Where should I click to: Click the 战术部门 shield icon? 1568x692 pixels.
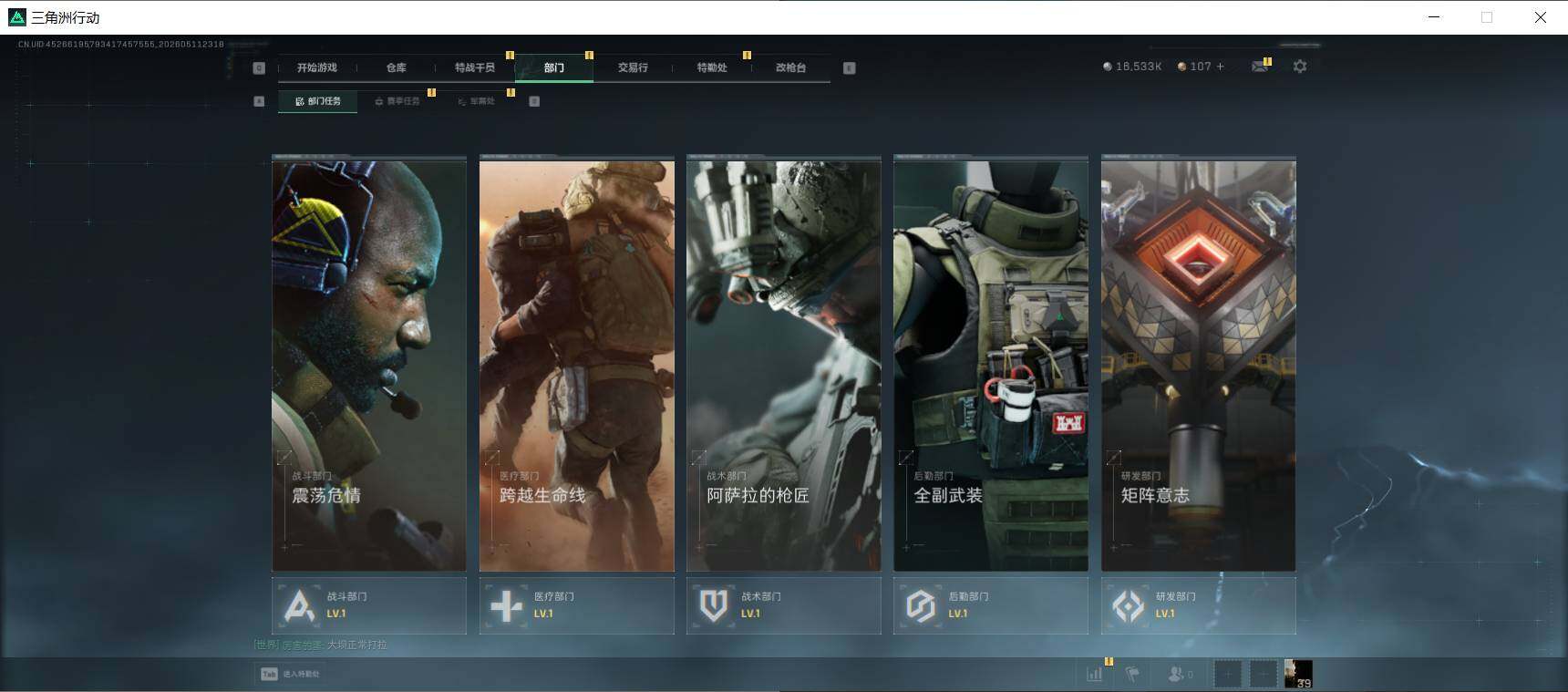tap(714, 605)
